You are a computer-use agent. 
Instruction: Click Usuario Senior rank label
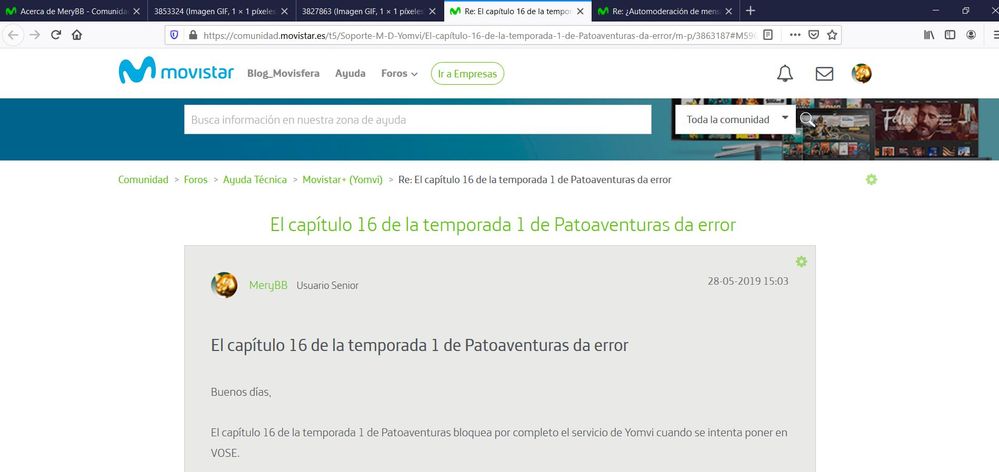coord(327,285)
